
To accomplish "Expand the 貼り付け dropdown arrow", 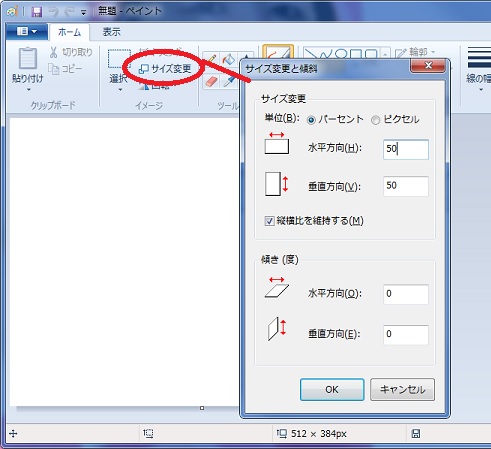I will pyautogui.click(x=28, y=90).
